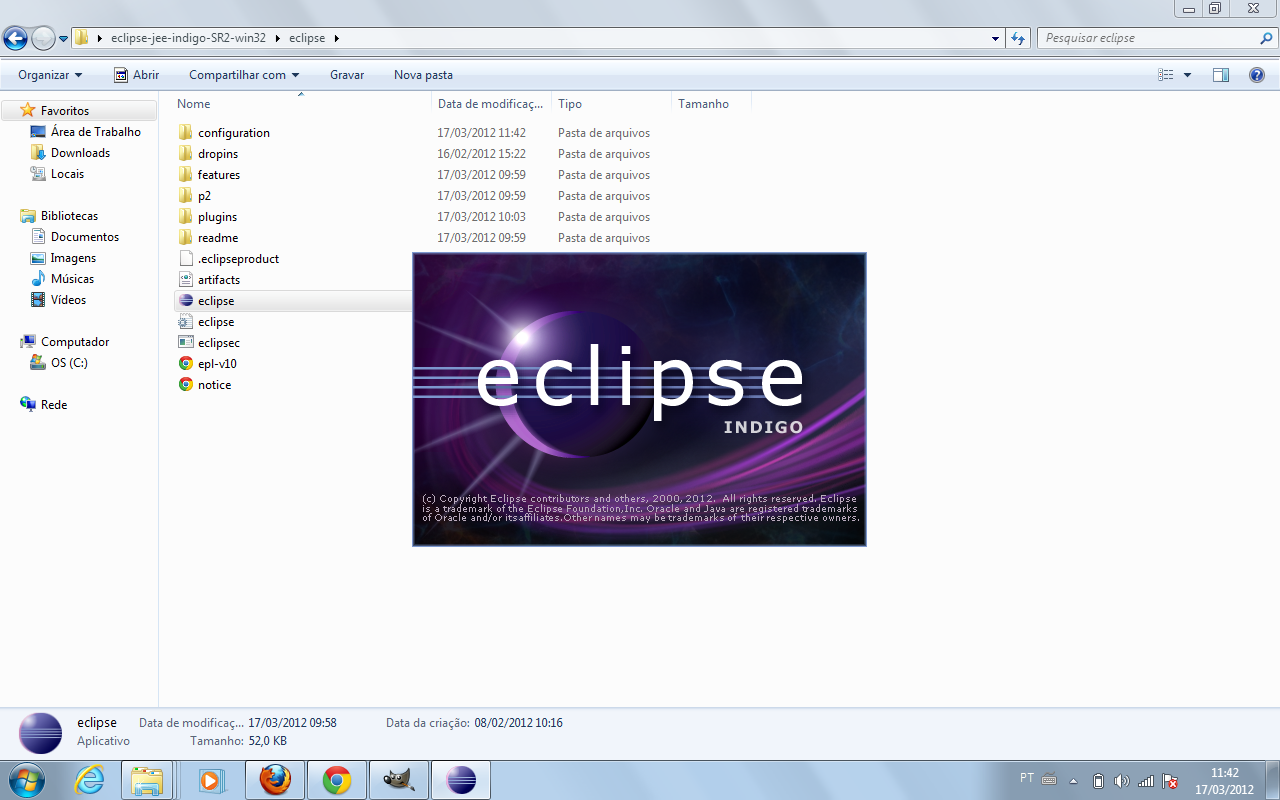The width and height of the screenshot is (1280, 800).
Task: Create a folder with Nova pasta
Action: [424, 74]
